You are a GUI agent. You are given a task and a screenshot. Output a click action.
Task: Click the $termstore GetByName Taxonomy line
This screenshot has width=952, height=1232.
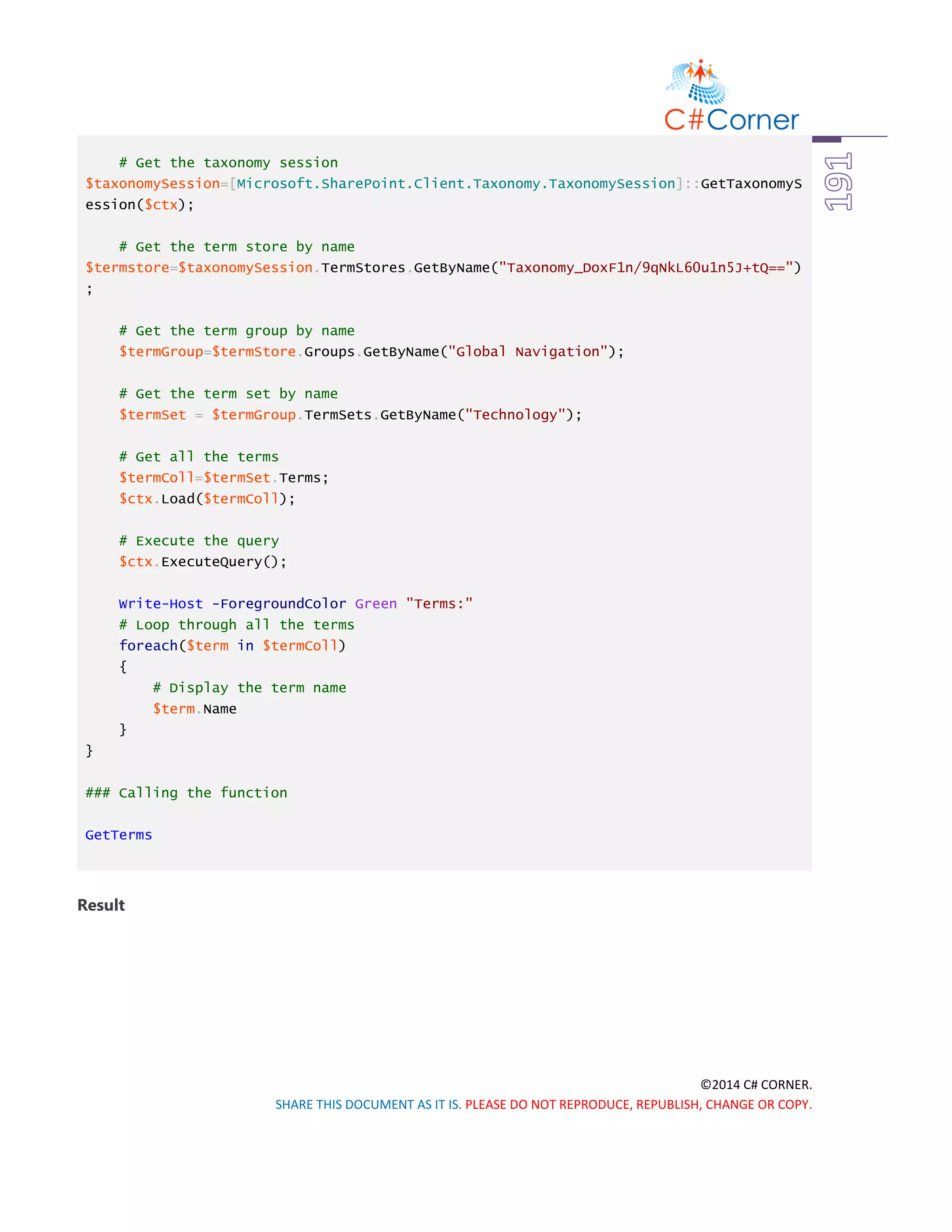point(443,267)
